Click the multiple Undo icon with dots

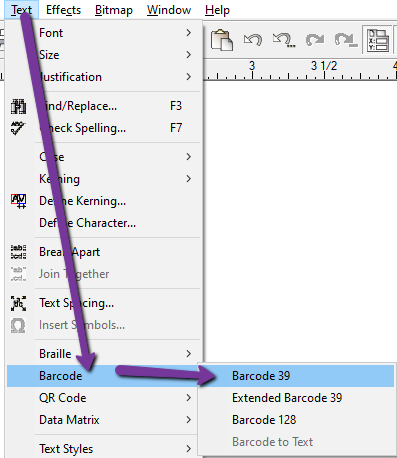pos(284,40)
